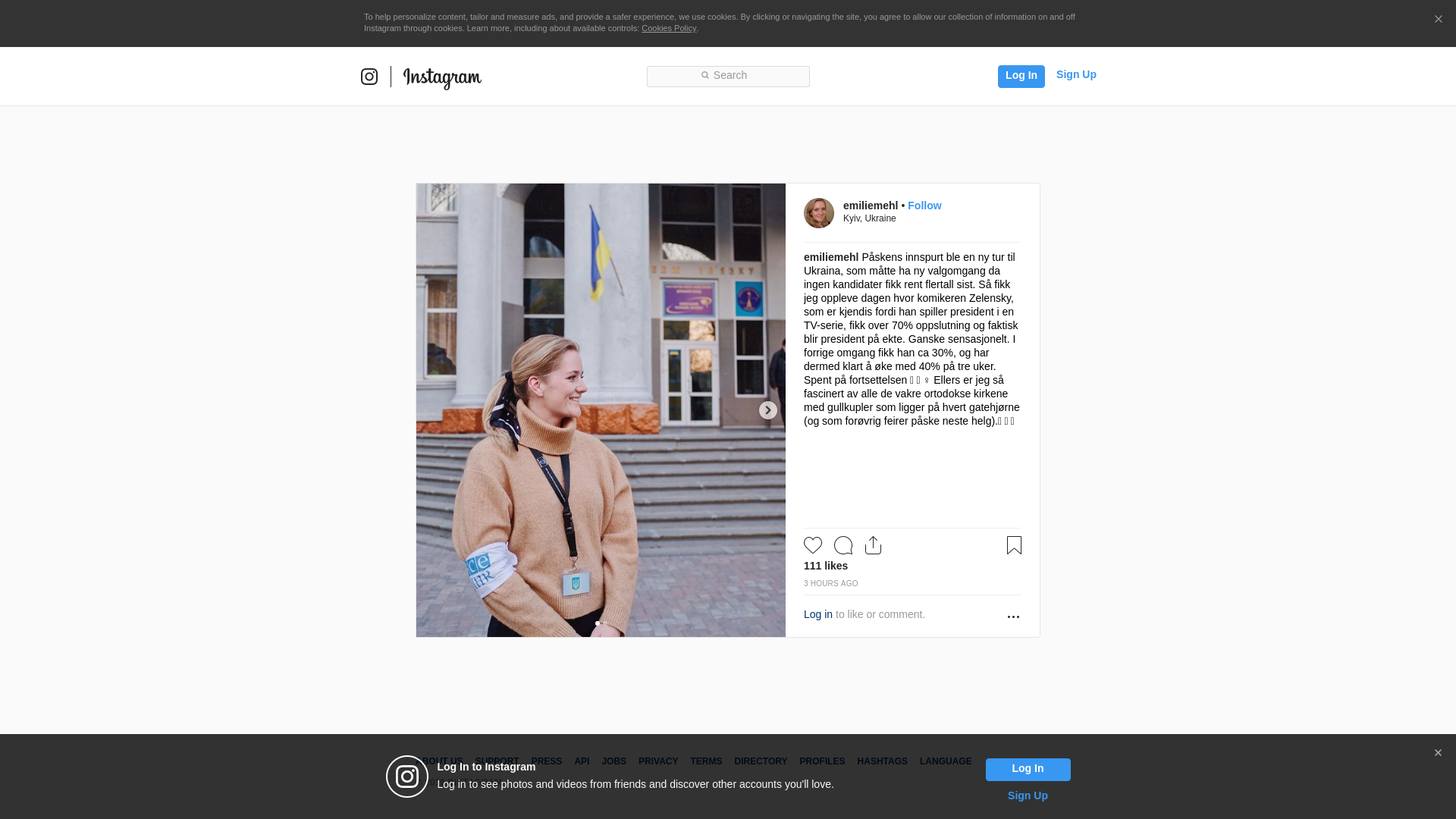Open PROFILES footer link
Viewport: 1456px width, 819px height.
(822, 761)
